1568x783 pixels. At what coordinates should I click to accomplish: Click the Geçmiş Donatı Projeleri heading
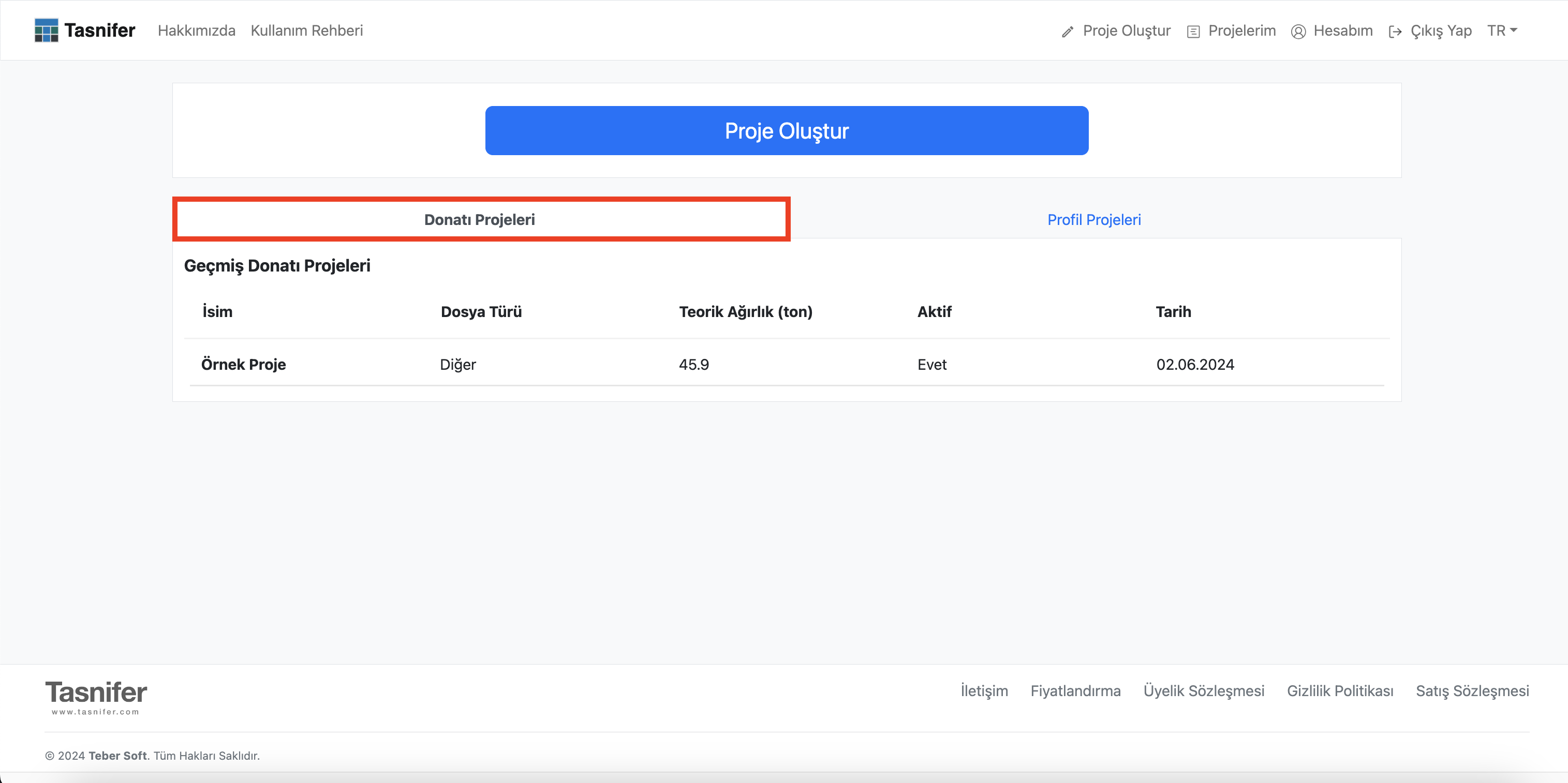[x=277, y=266]
